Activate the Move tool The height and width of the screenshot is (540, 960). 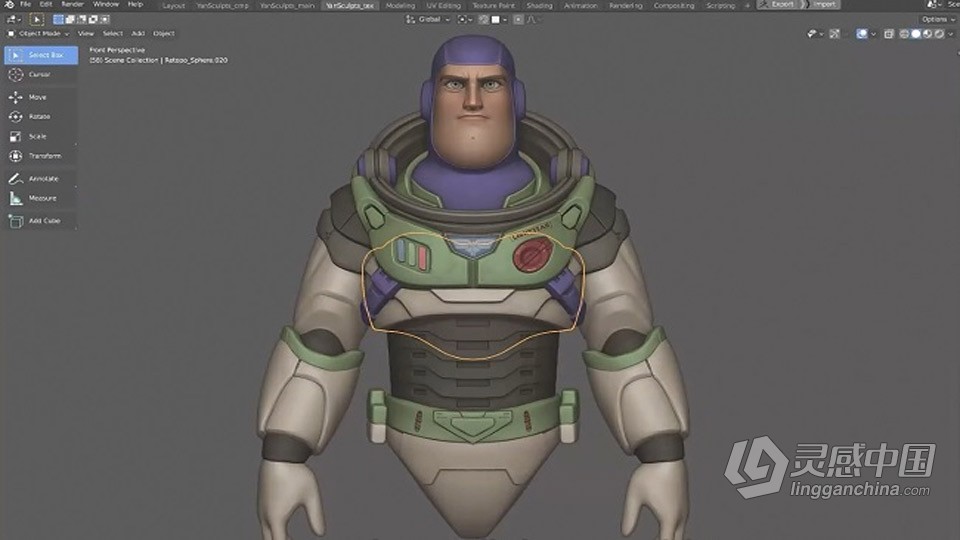[41, 97]
